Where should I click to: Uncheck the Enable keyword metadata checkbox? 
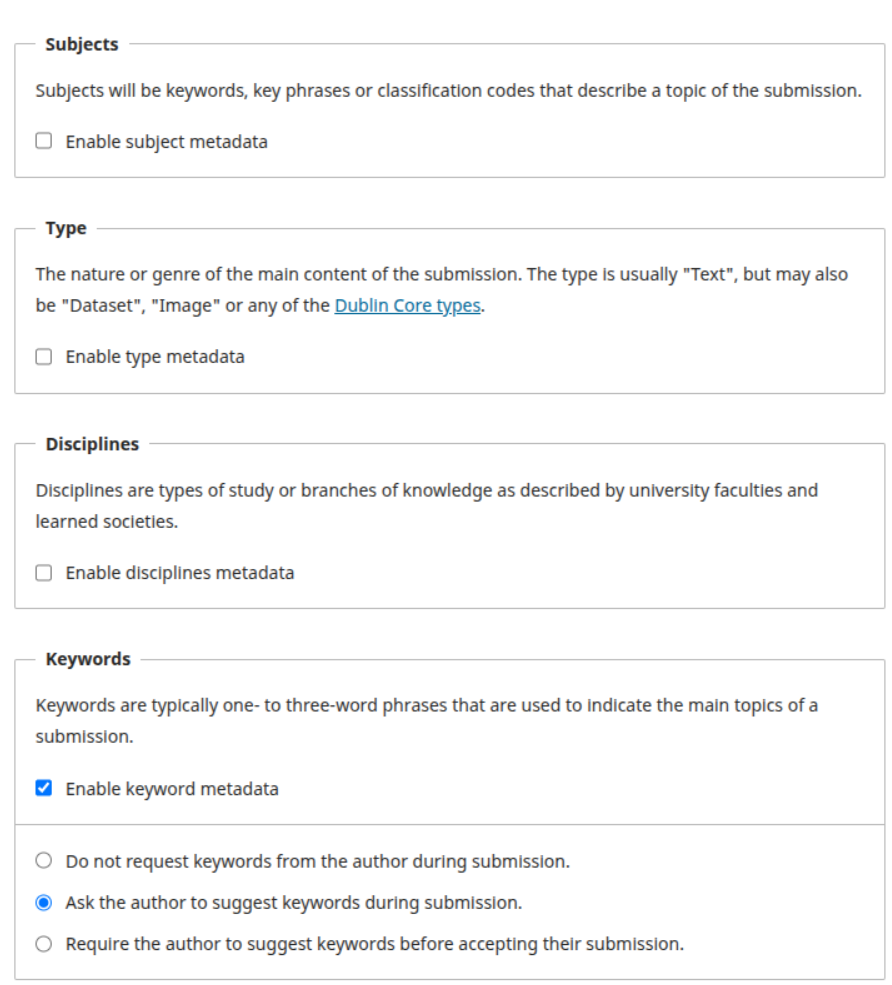(43, 788)
